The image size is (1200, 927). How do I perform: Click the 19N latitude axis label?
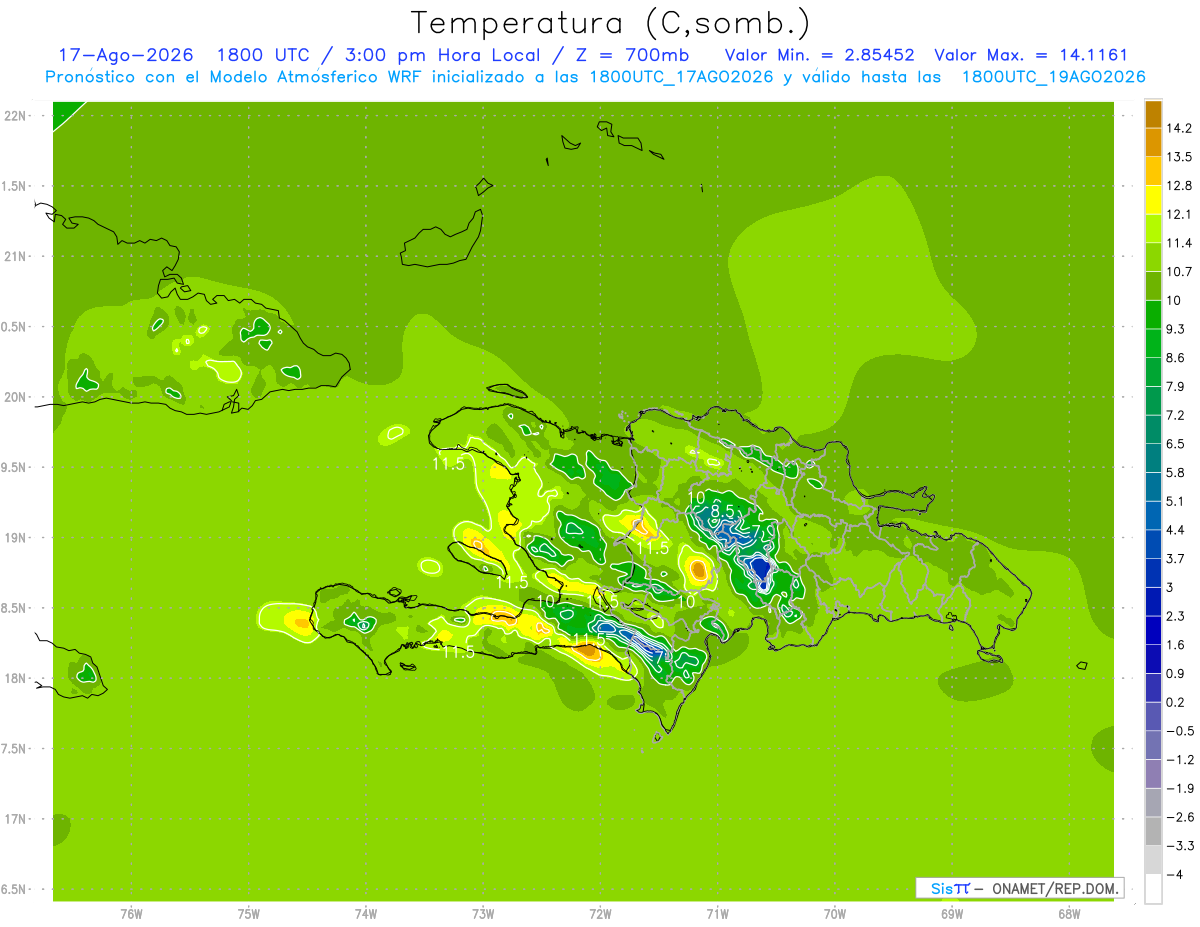pos(14,538)
